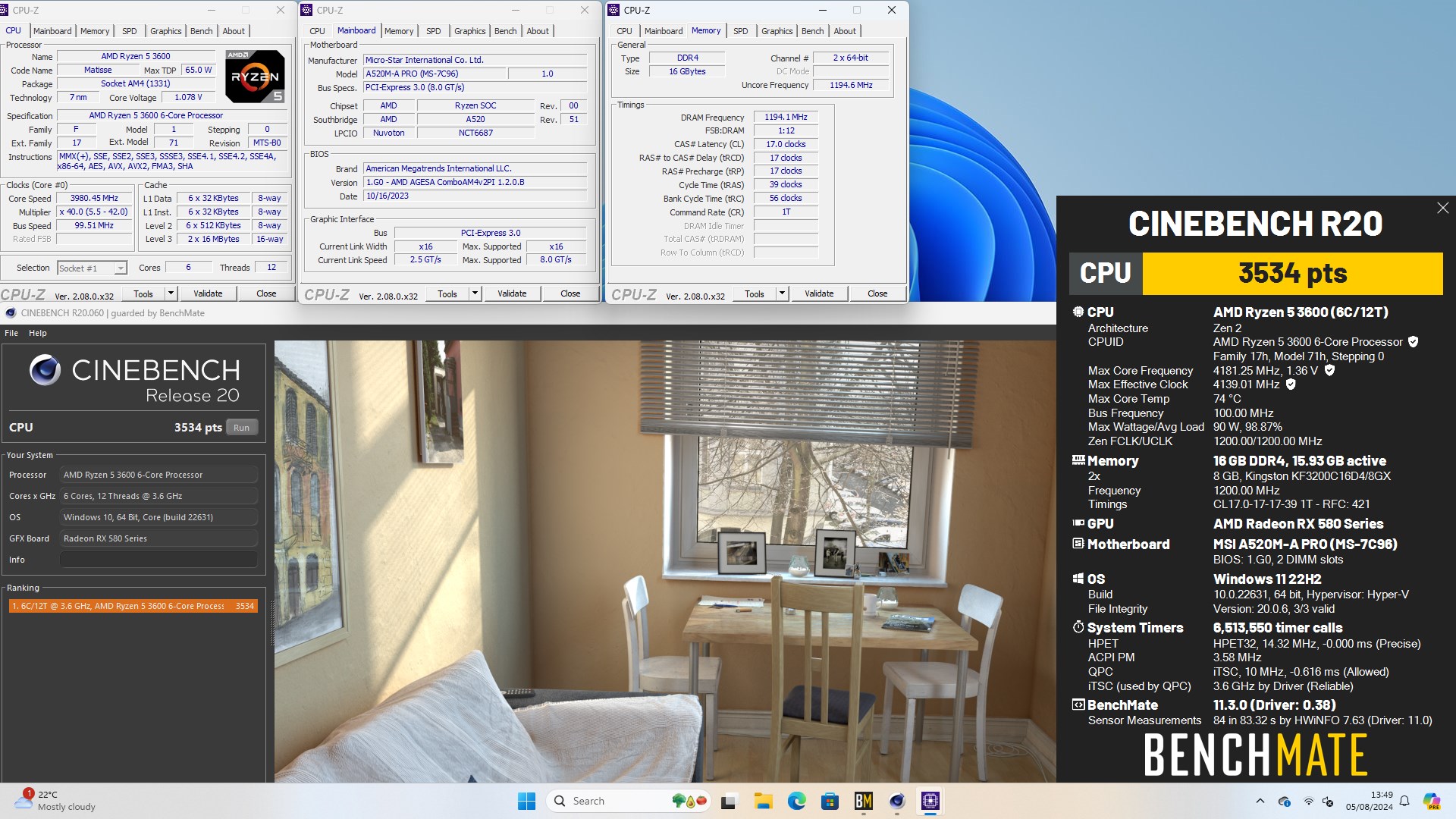Switch to BenchMate via BM taskbar icon
1456x819 pixels.
[863, 801]
